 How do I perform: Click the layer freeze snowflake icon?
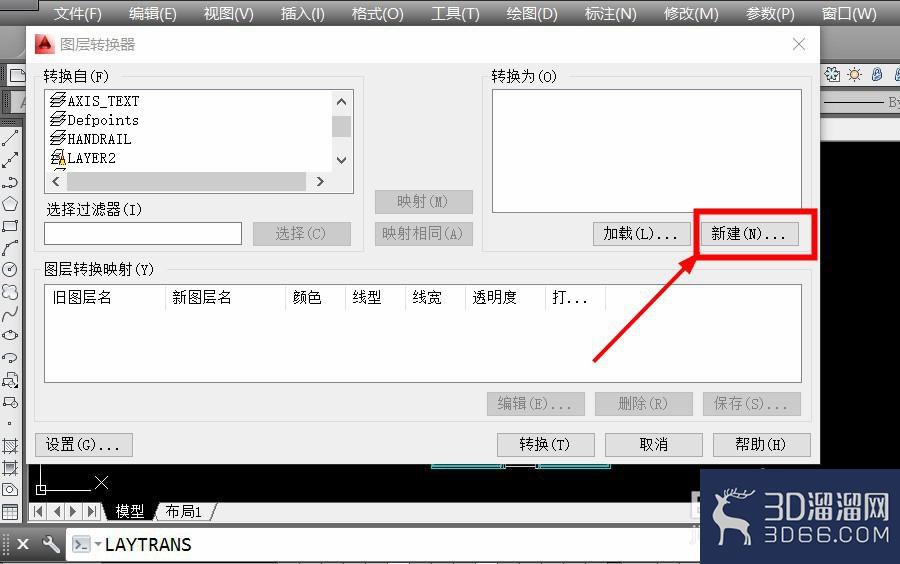(832, 74)
